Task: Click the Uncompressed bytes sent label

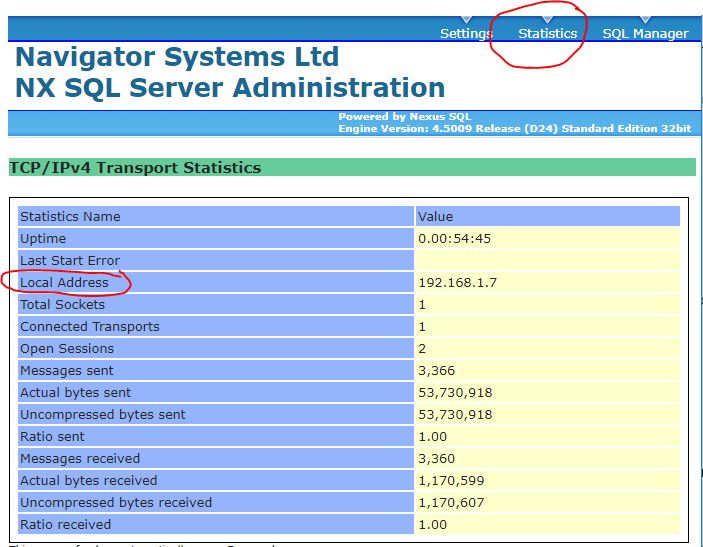Action: (x=103, y=414)
